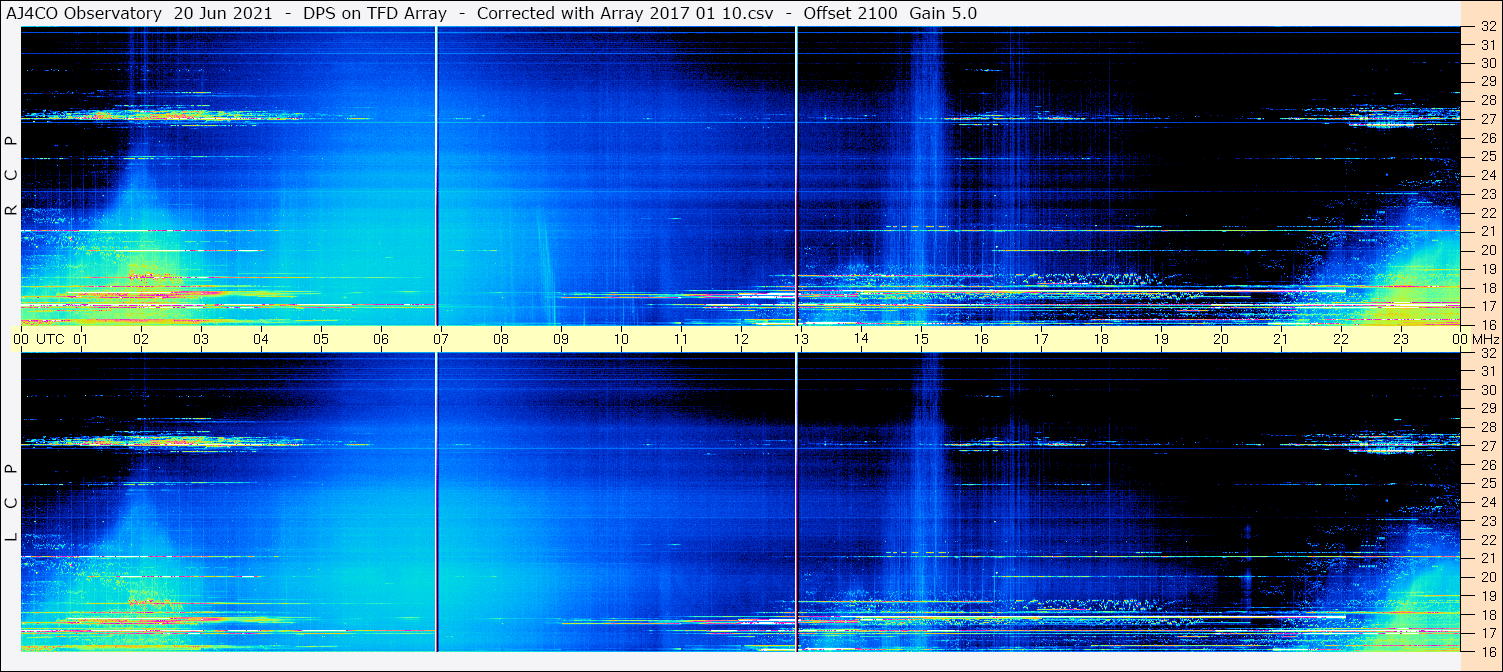The image size is (1503, 672).
Task: Click the LCP label beside the lower spectrogram
Action: 11,503
